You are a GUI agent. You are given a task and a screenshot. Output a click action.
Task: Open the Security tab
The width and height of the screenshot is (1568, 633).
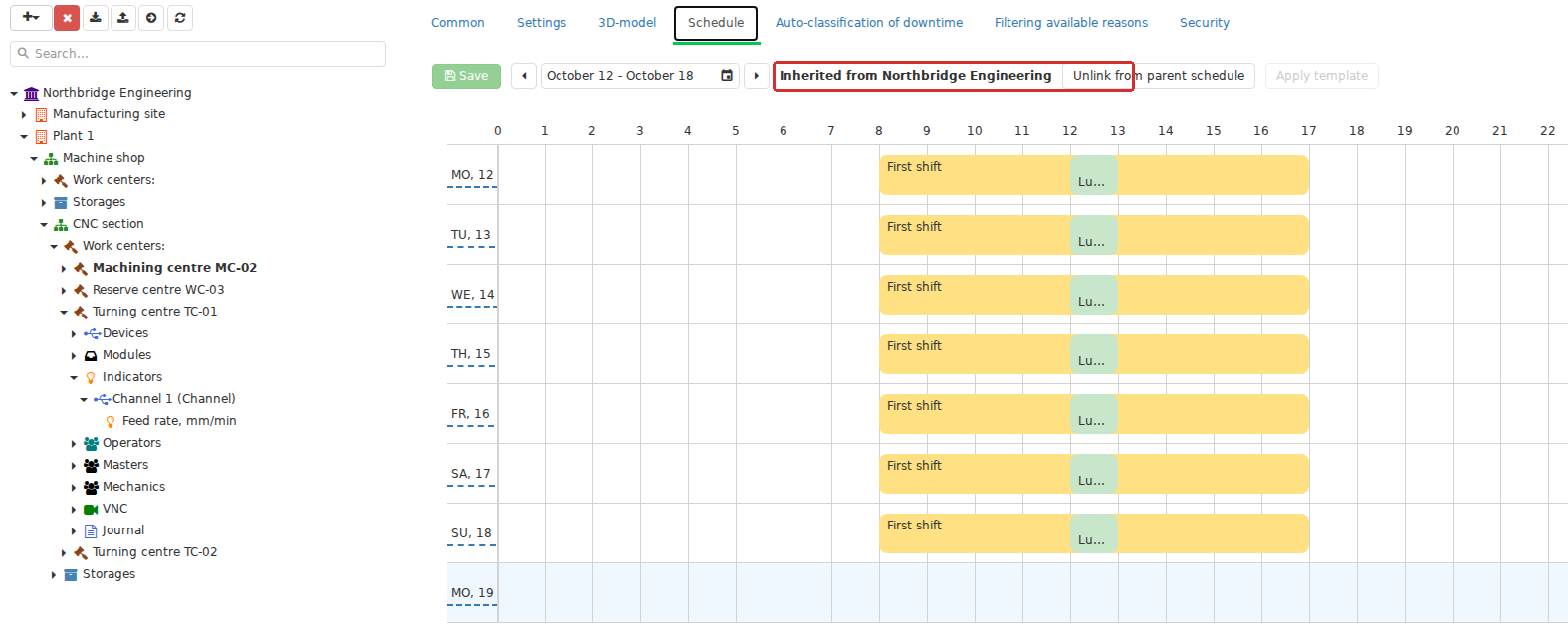tap(1205, 22)
